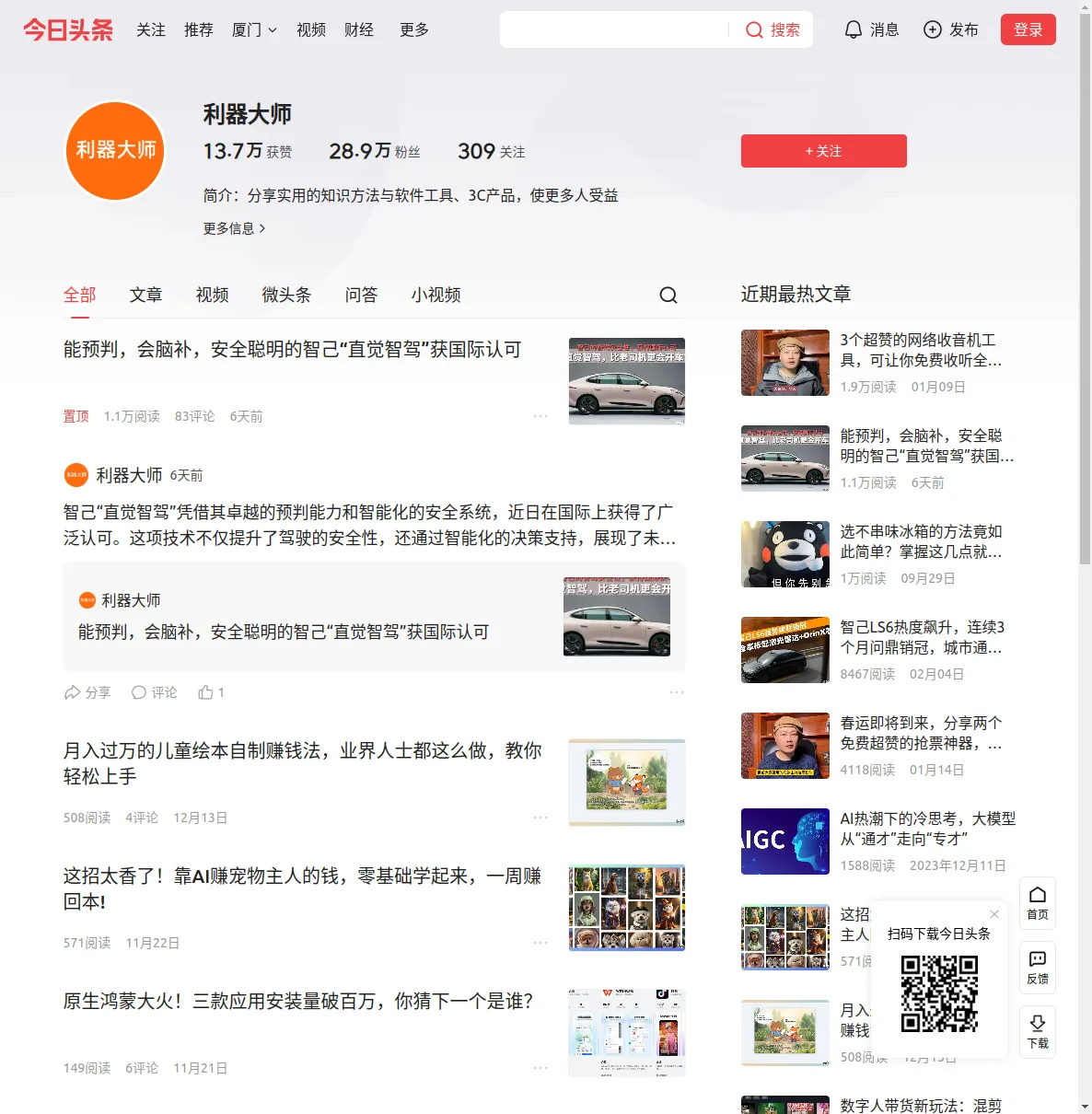Switch to the 视频 tab
This screenshot has height=1114, width=1092.
coord(213,295)
